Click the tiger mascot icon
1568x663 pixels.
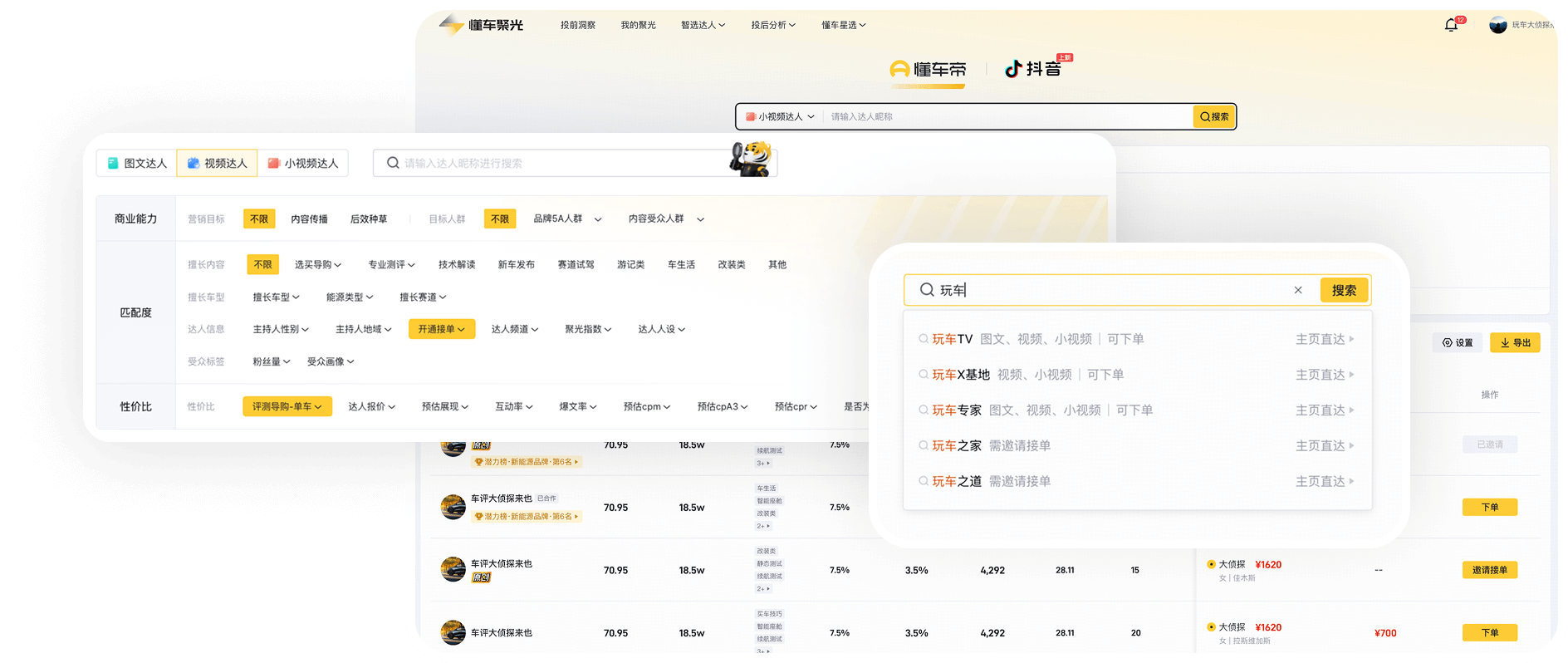click(x=751, y=158)
